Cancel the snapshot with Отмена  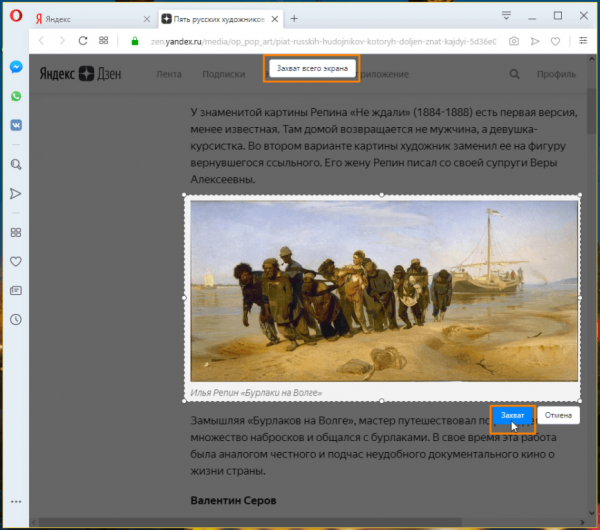pos(558,415)
